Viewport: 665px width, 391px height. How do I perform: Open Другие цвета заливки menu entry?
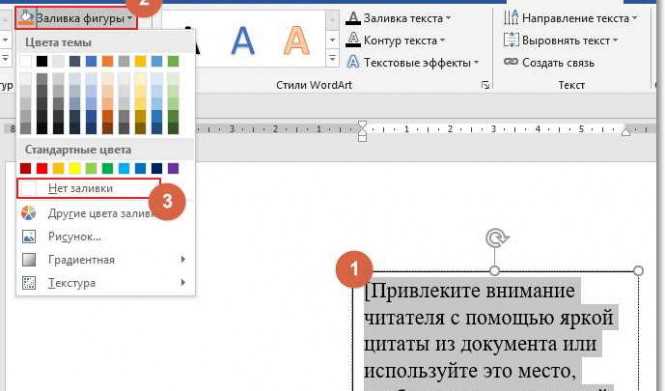pyautogui.click(x=100, y=213)
